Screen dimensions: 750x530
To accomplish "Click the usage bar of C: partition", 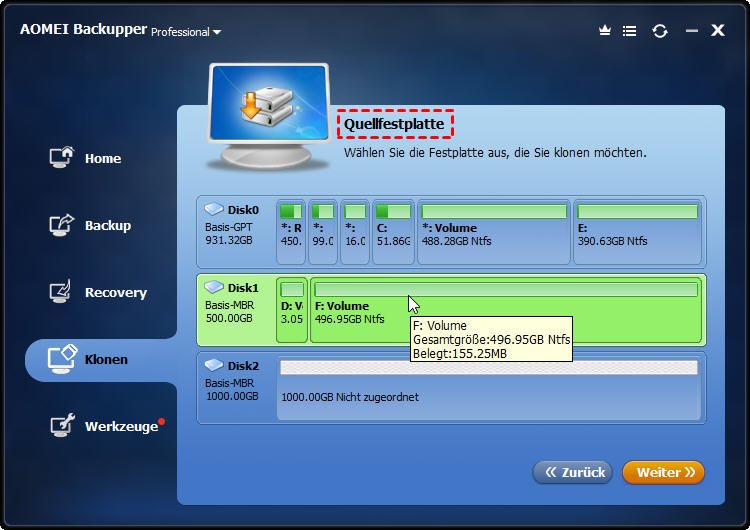I will 393,211.
